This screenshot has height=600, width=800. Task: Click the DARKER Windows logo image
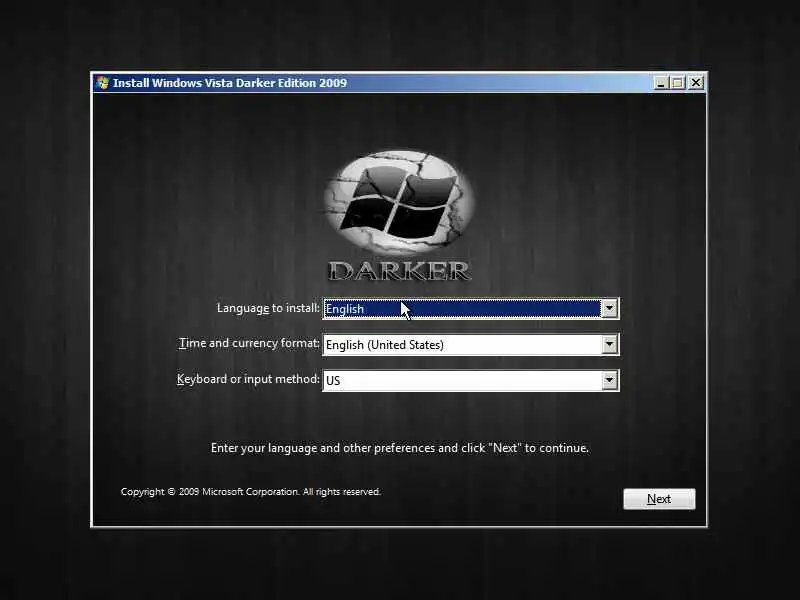pyautogui.click(x=399, y=215)
